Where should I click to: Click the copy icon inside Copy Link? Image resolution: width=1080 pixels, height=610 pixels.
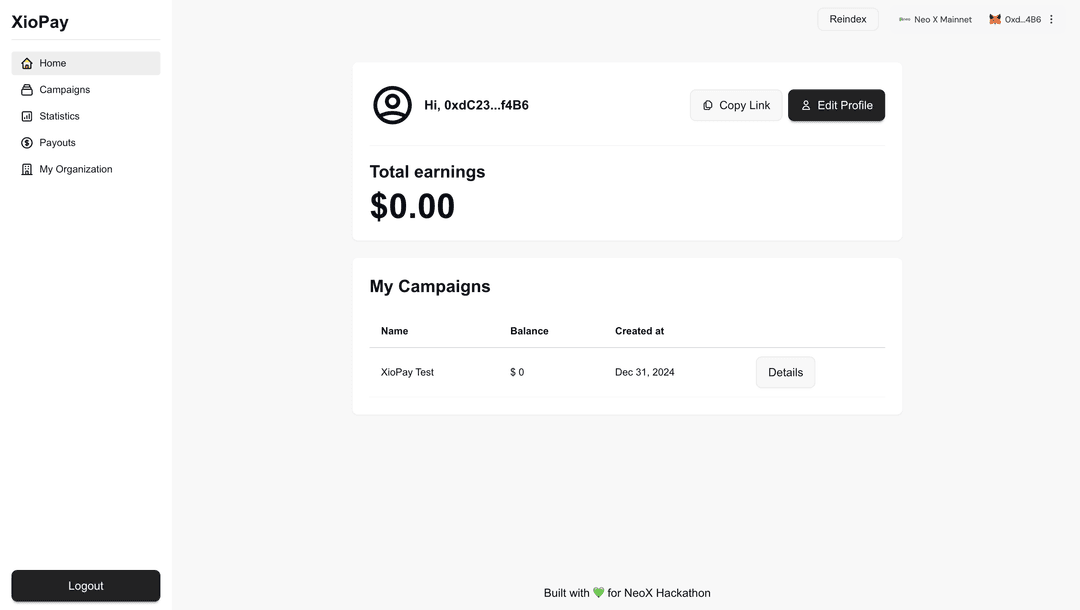click(707, 105)
